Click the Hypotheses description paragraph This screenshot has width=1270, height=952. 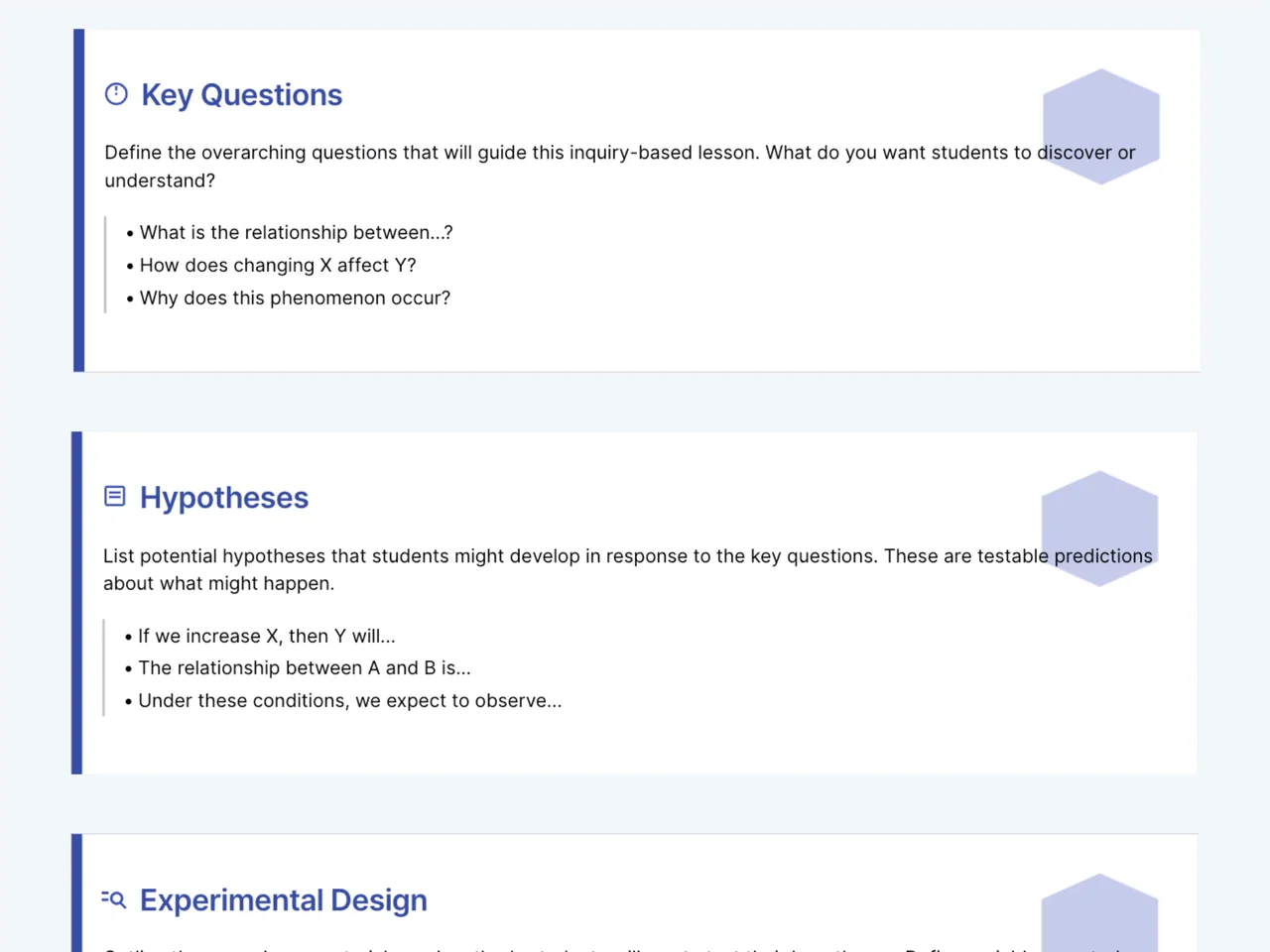coord(628,570)
